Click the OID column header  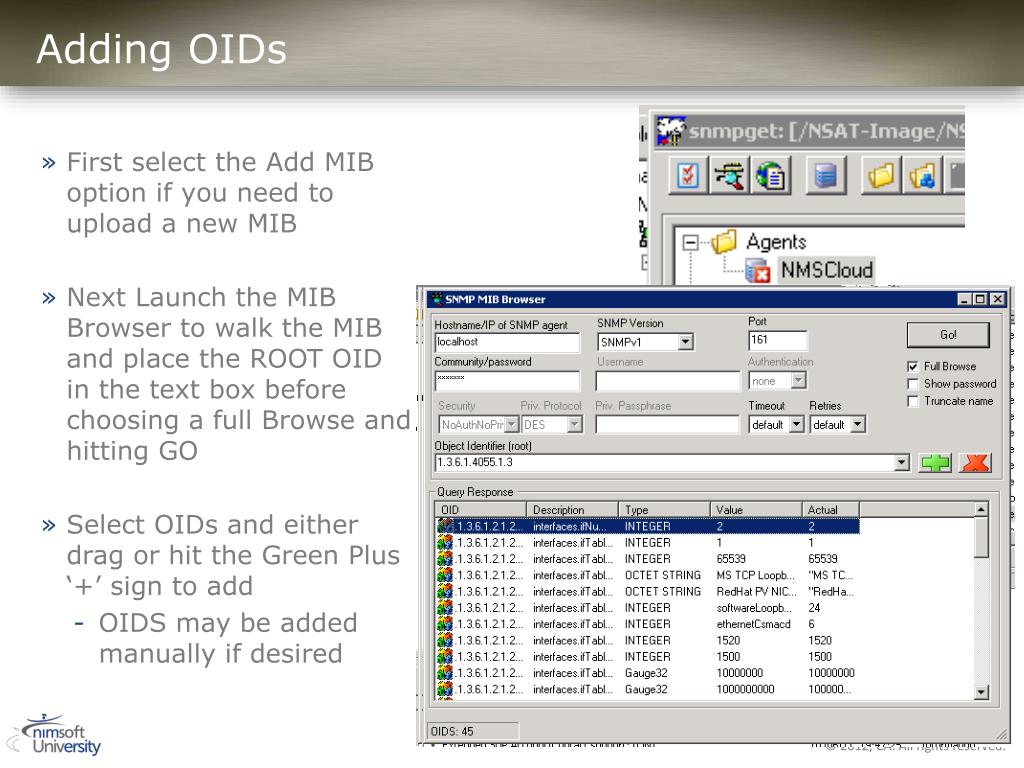[x=481, y=509]
